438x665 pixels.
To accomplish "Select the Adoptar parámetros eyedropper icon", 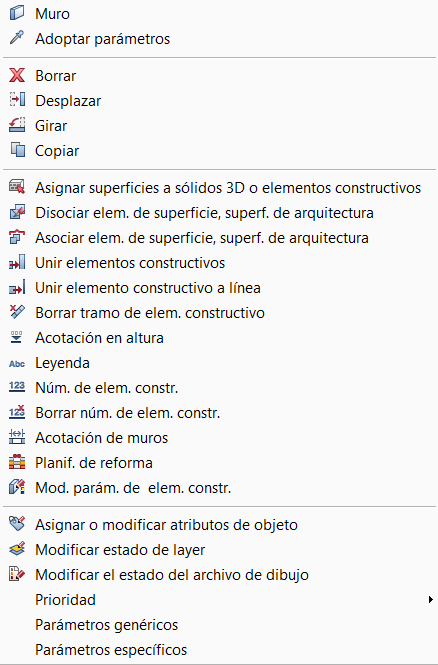I will click(17, 39).
